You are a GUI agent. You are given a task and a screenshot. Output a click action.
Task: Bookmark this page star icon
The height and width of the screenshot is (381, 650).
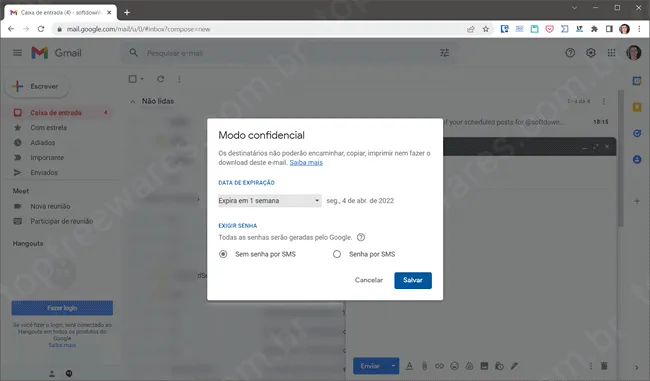486,29
